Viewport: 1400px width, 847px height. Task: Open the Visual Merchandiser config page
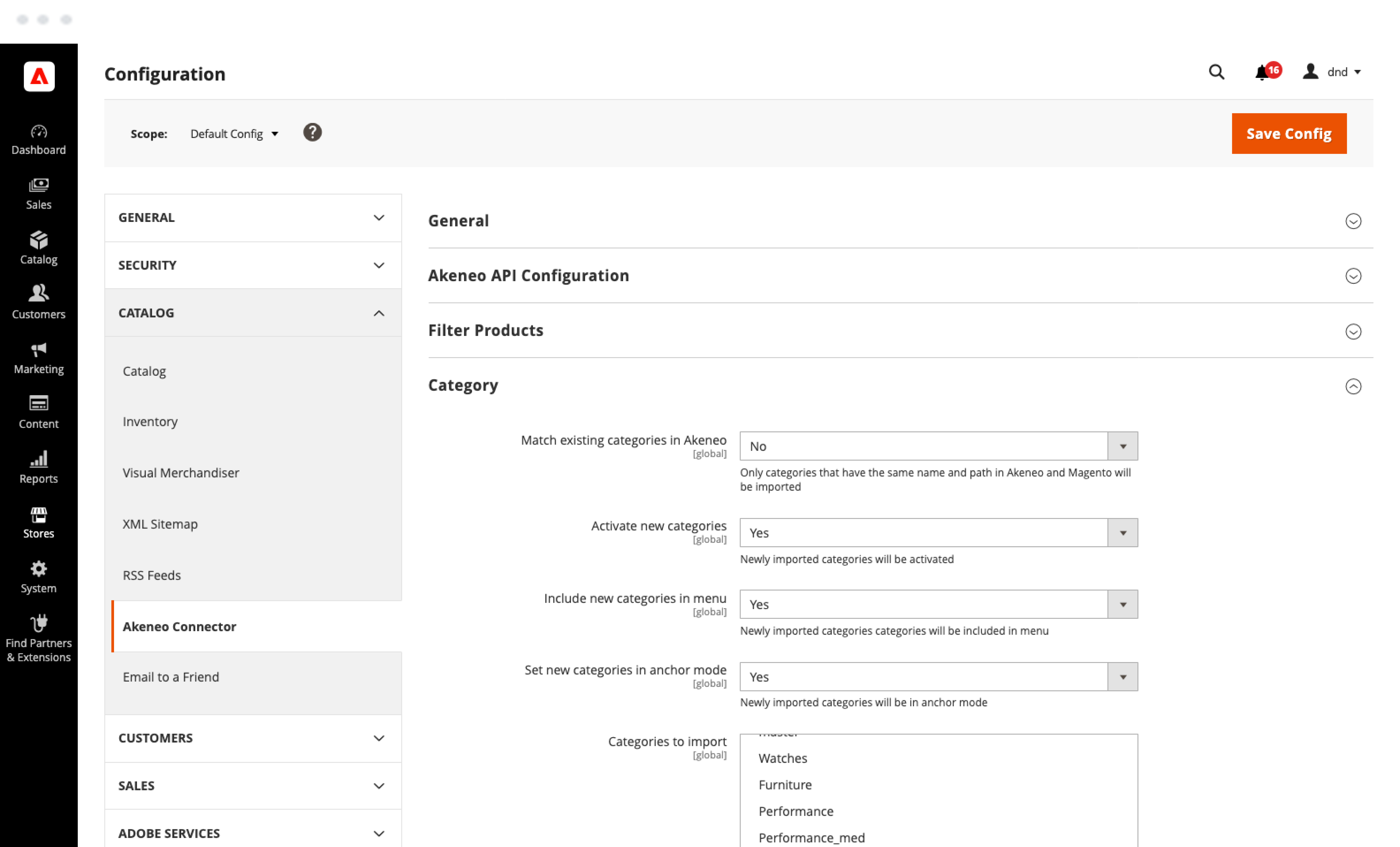tap(181, 473)
